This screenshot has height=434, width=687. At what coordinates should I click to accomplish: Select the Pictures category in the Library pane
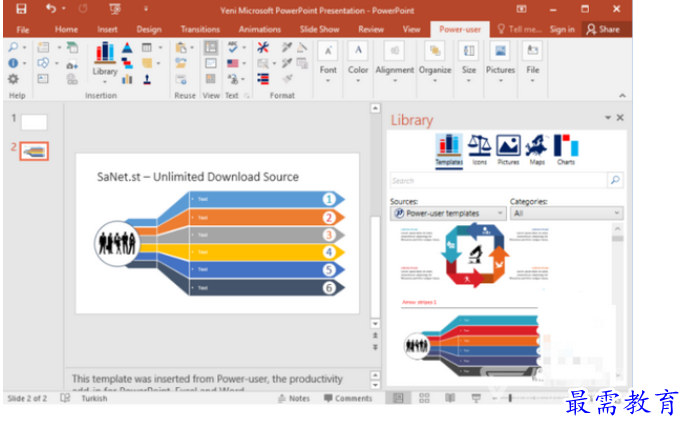tap(508, 150)
